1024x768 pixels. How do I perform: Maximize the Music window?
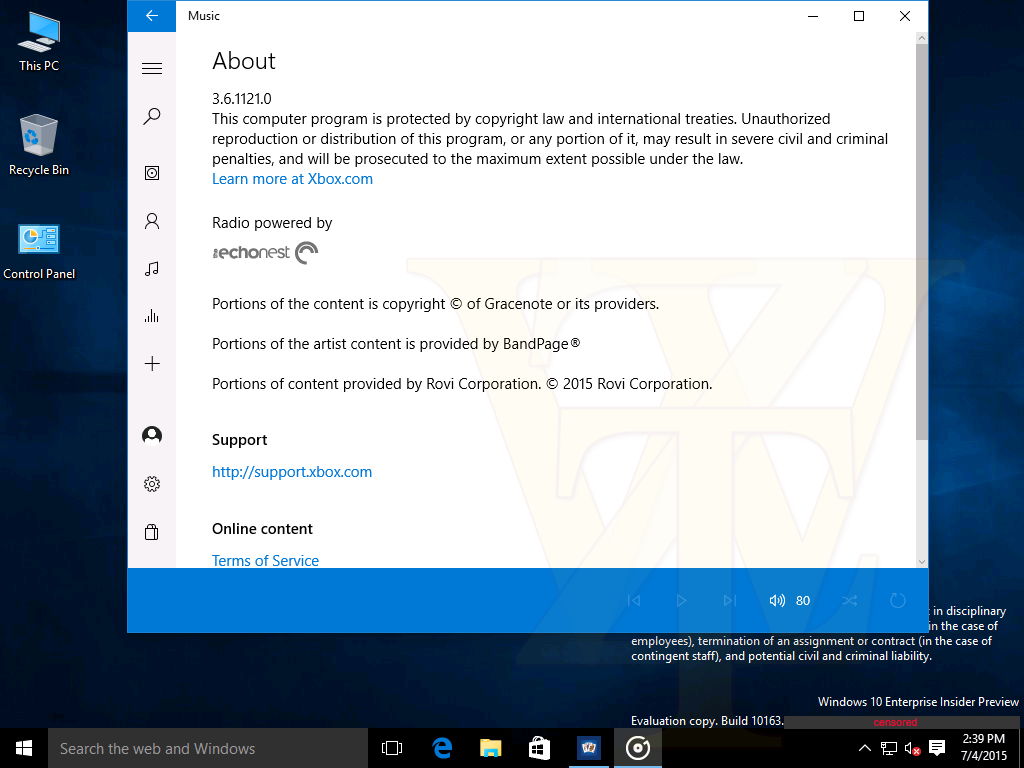(859, 16)
